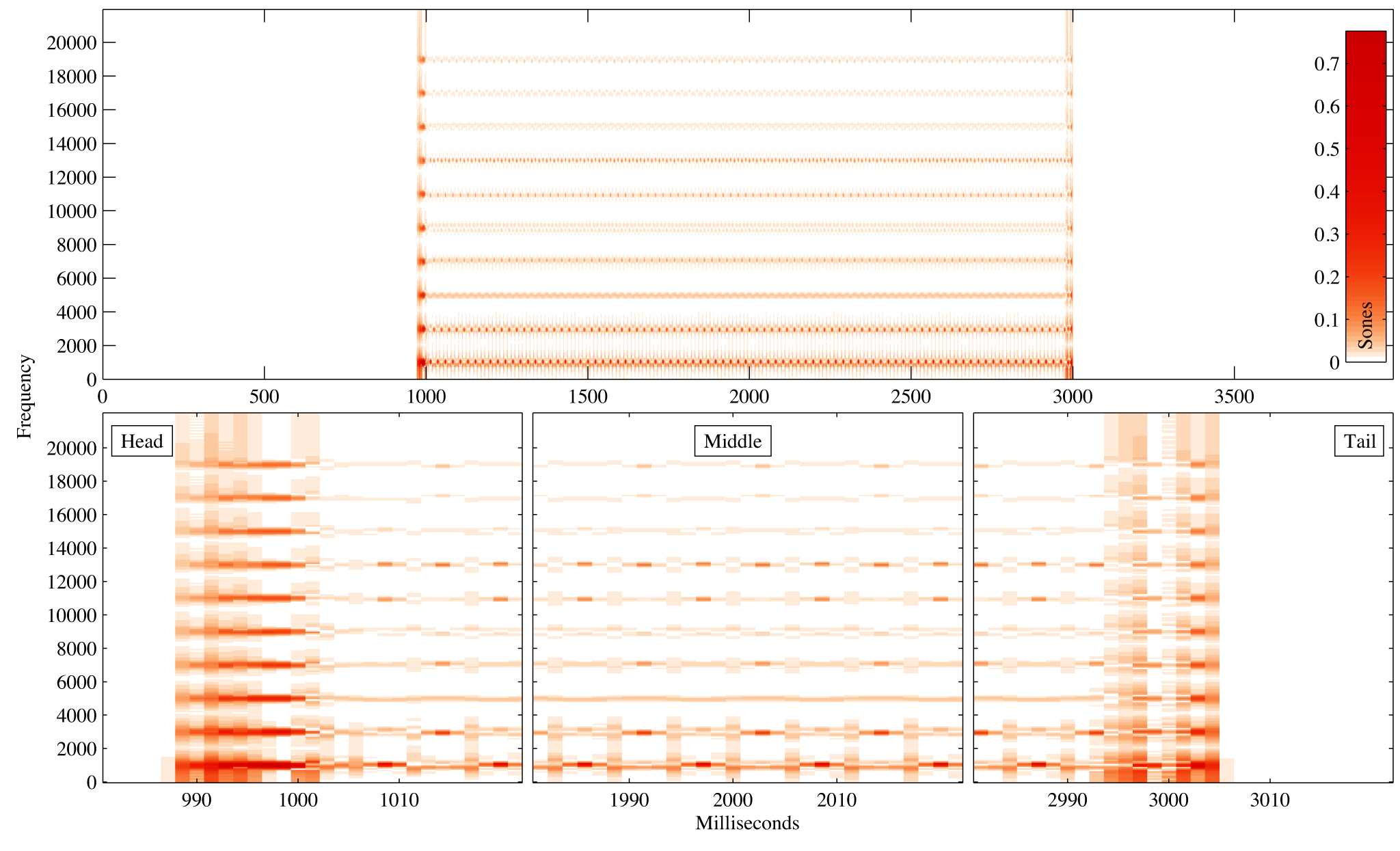Image resolution: width=1400 pixels, height=851 pixels.
Task: Click the 500 tick on top time axis
Action: (x=264, y=396)
